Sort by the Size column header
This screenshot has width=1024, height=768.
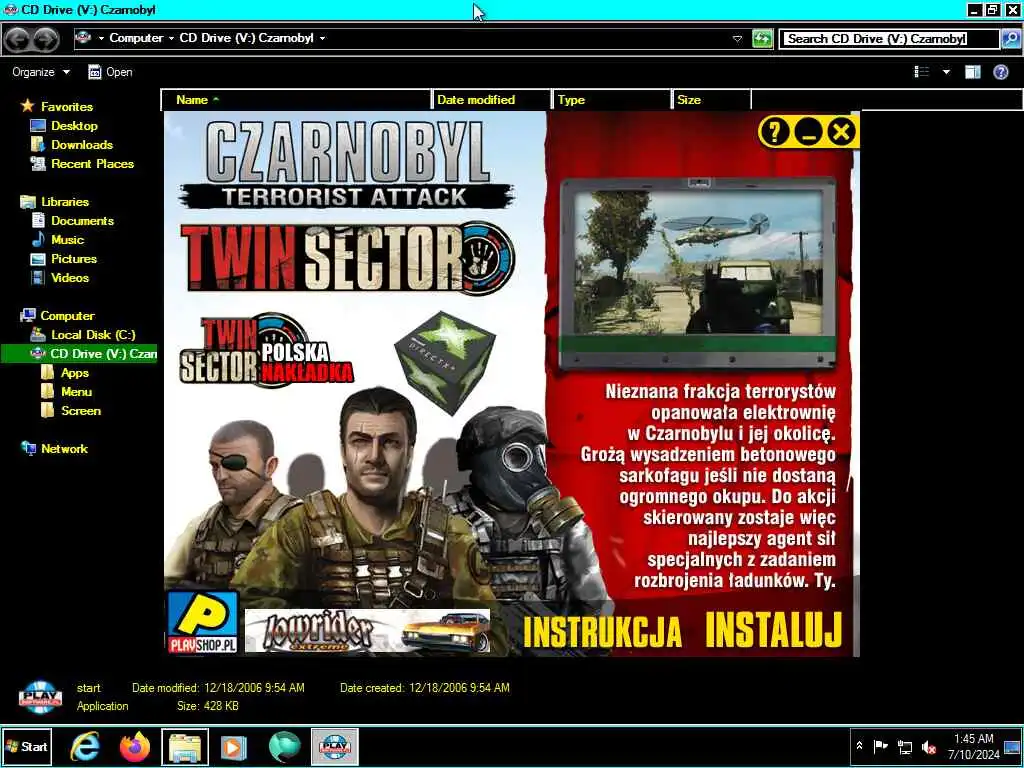pyautogui.click(x=711, y=99)
